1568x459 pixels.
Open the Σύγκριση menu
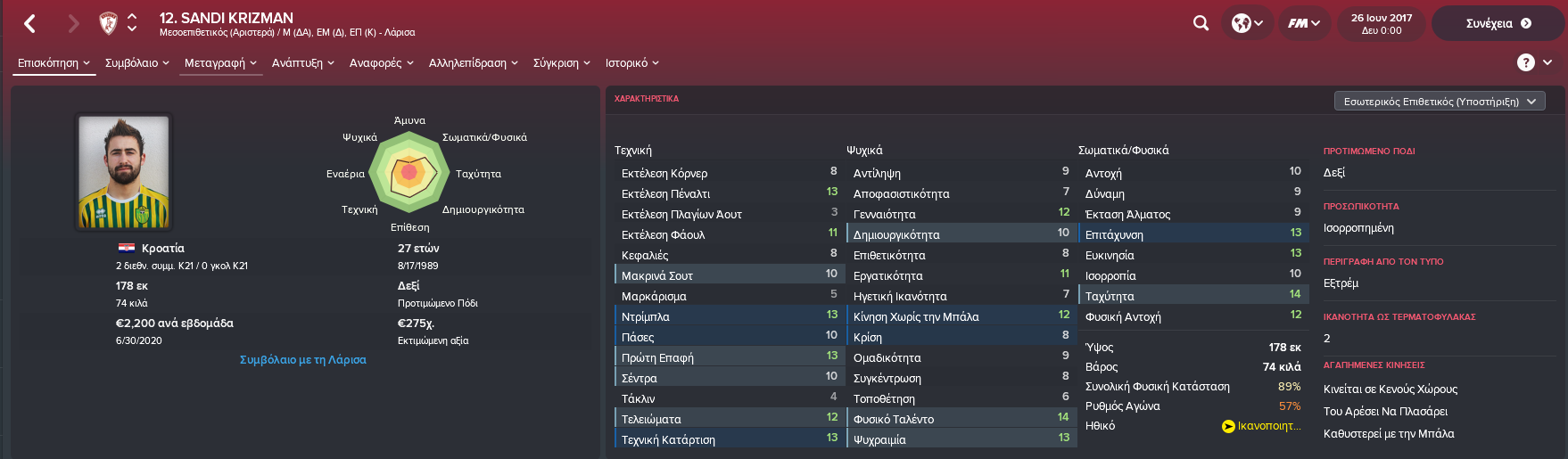(562, 63)
